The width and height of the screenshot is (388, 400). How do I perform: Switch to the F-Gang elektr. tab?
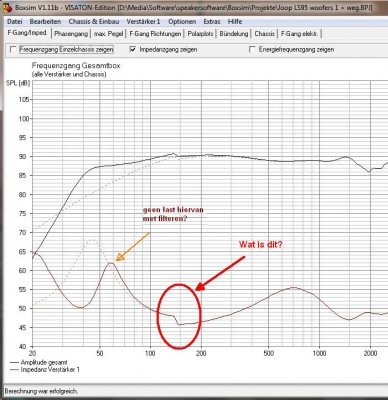(299, 34)
